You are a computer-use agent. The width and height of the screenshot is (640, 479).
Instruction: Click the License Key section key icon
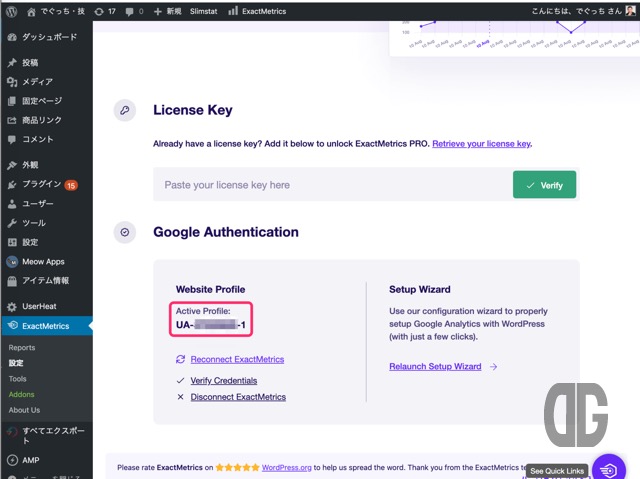point(125,110)
